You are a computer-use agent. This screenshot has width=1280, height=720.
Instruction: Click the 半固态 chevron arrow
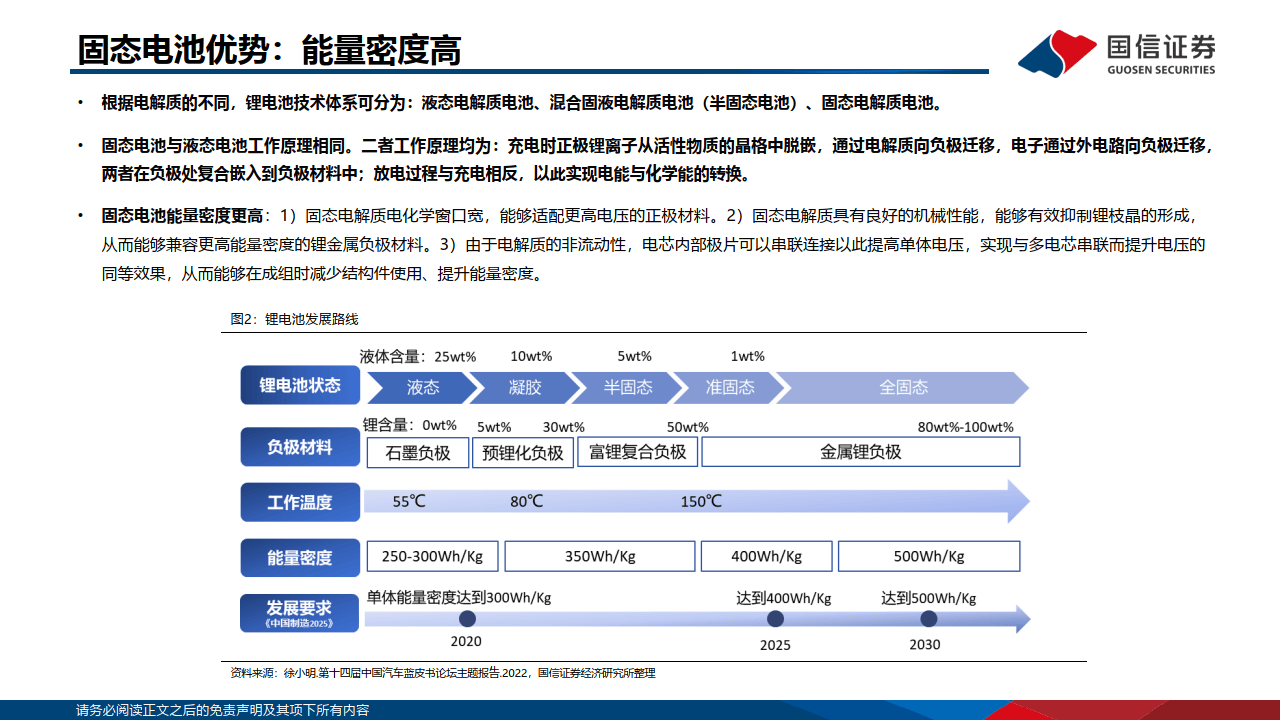627,387
